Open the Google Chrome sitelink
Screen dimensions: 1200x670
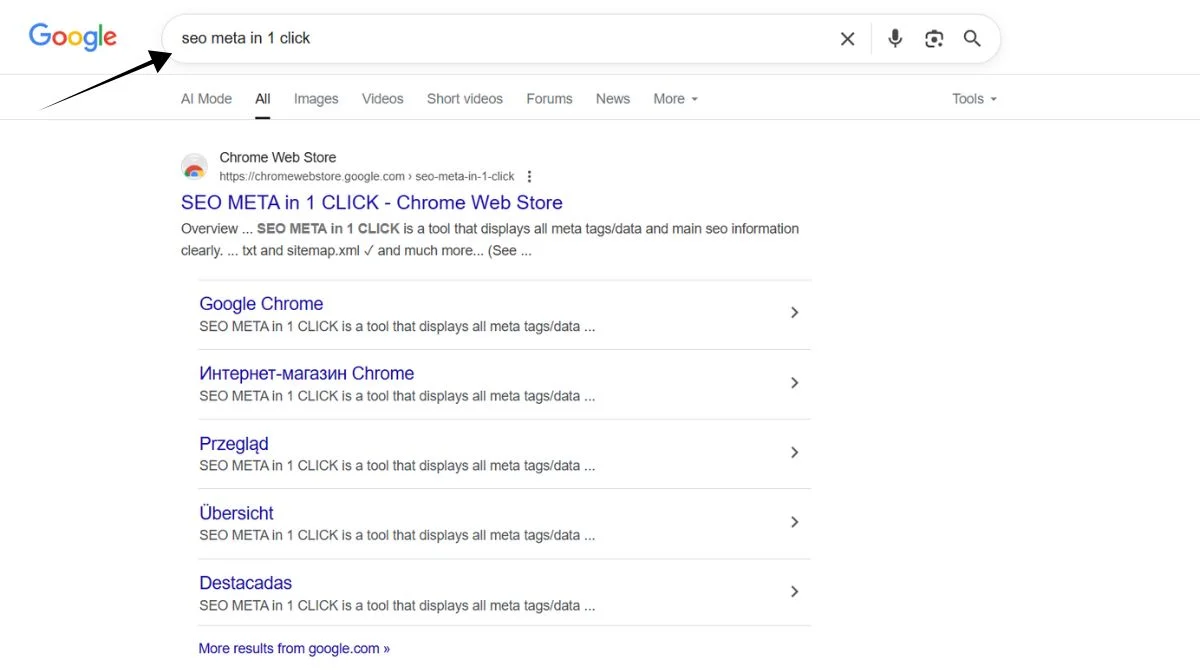[261, 304]
